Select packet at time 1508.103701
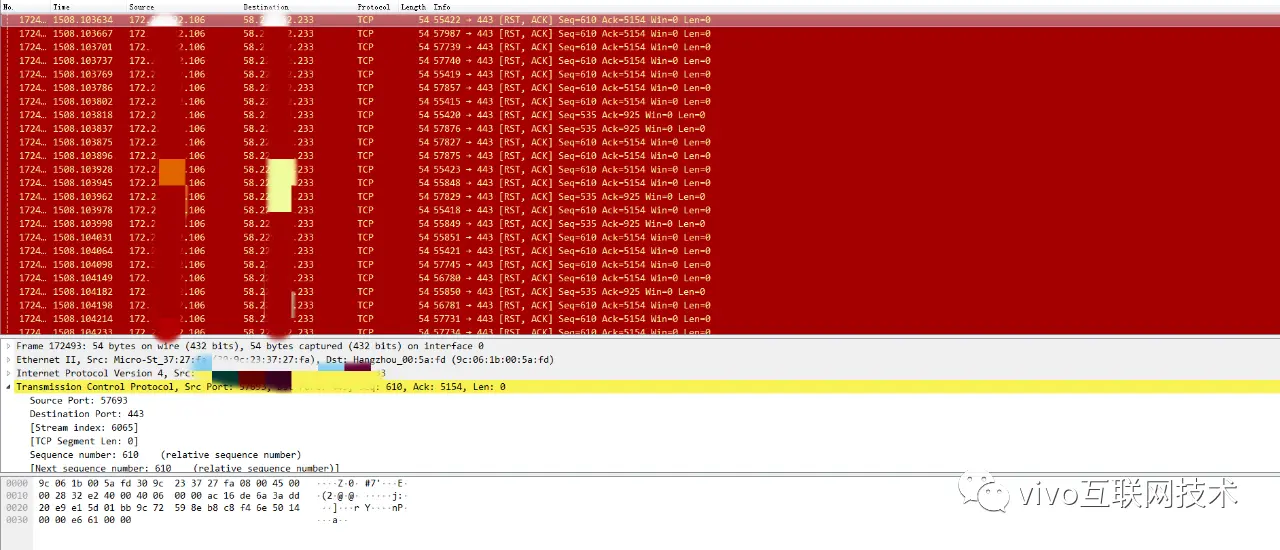Screen dimensions: 1280x550 [x=640, y=47]
